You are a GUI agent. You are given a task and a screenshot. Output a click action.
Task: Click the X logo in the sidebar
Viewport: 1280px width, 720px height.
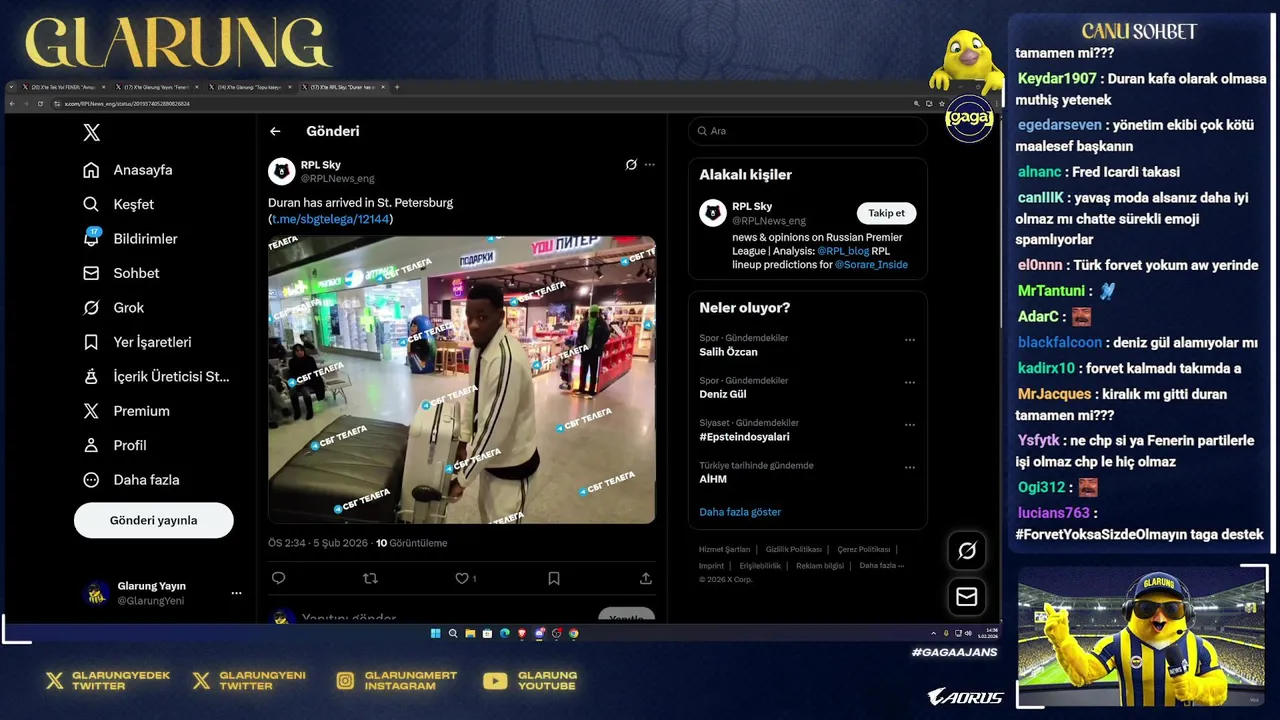(x=91, y=132)
